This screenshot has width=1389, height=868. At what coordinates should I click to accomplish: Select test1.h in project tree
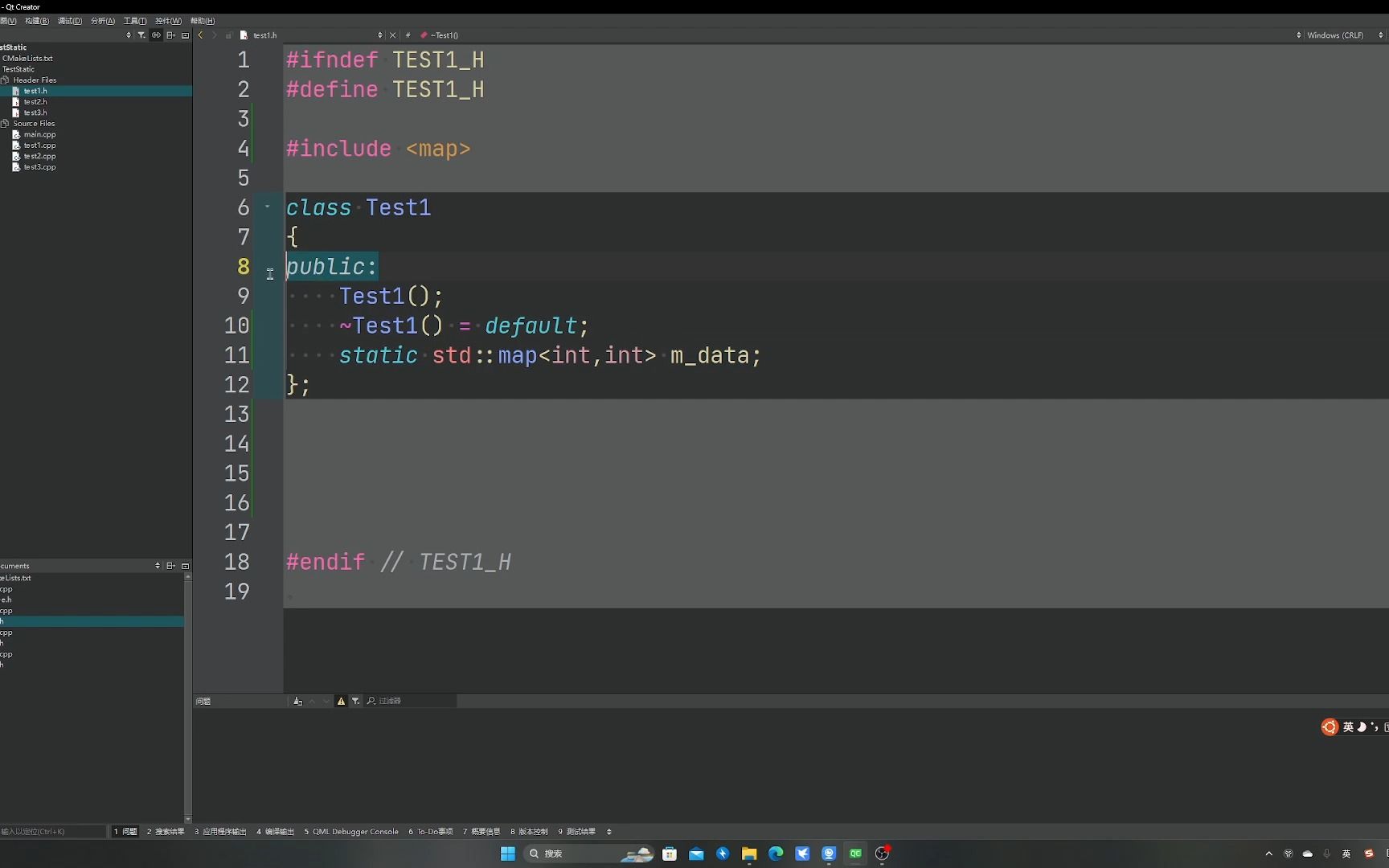35,91
